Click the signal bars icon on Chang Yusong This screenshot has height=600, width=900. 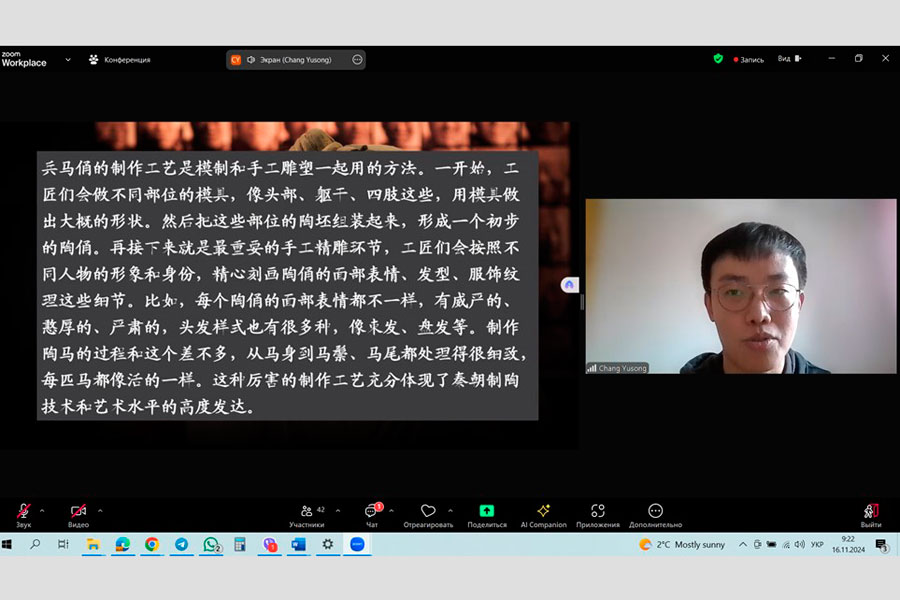591,368
